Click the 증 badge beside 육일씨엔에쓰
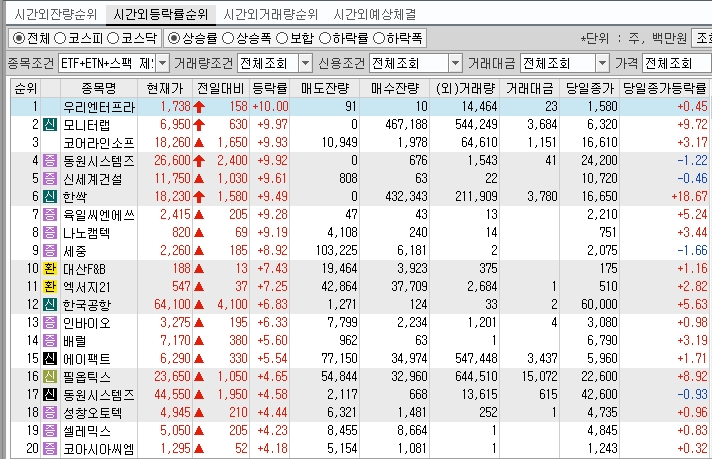Viewport: 712px width, 459px height. click(50, 214)
